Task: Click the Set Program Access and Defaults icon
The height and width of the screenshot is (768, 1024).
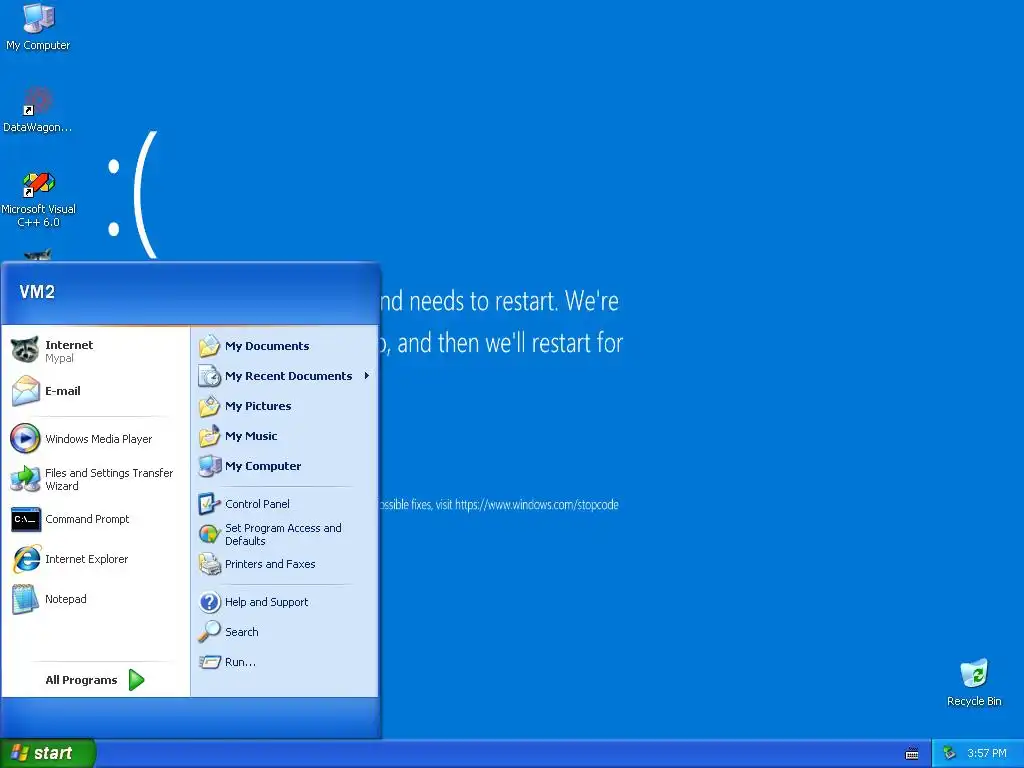Action: 209,534
